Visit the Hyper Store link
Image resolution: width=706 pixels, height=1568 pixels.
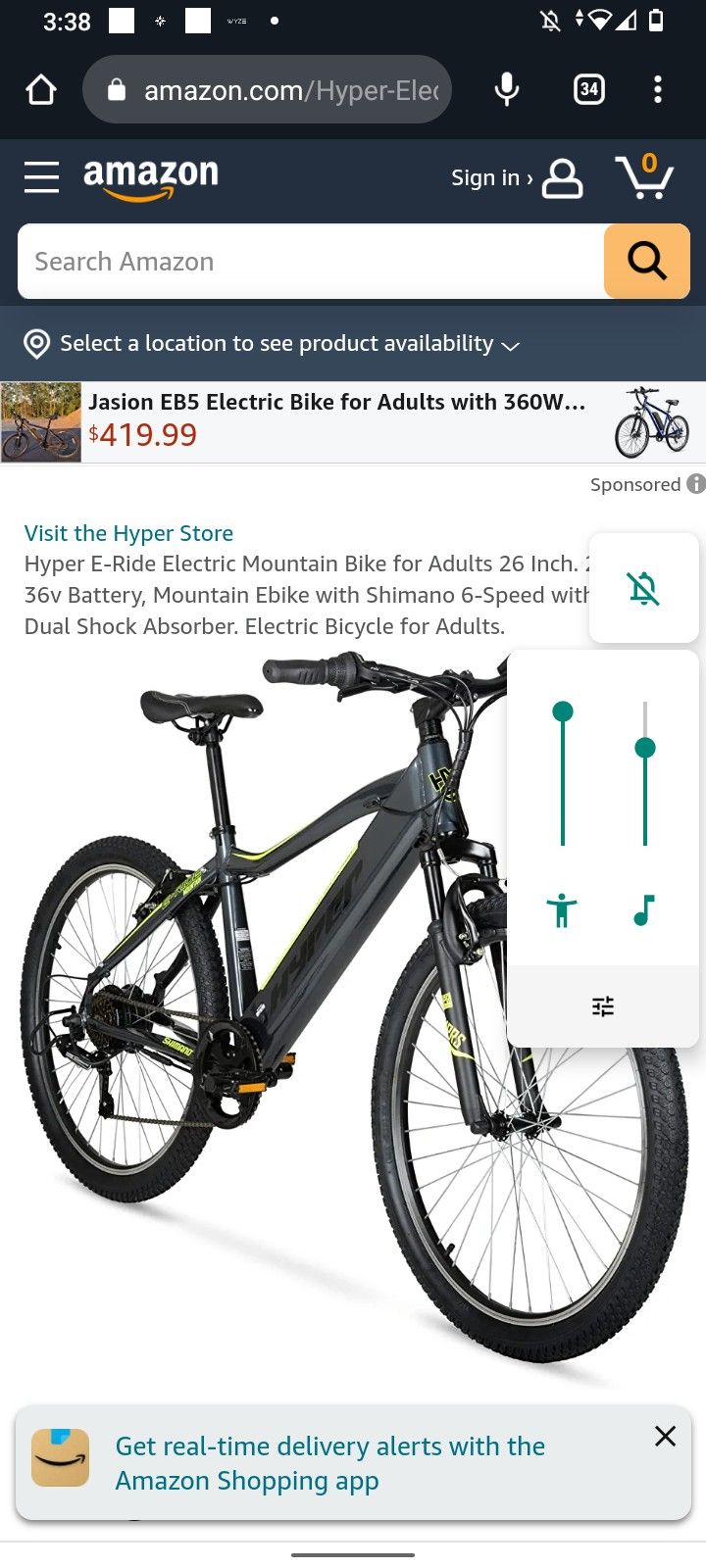coord(128,533)
